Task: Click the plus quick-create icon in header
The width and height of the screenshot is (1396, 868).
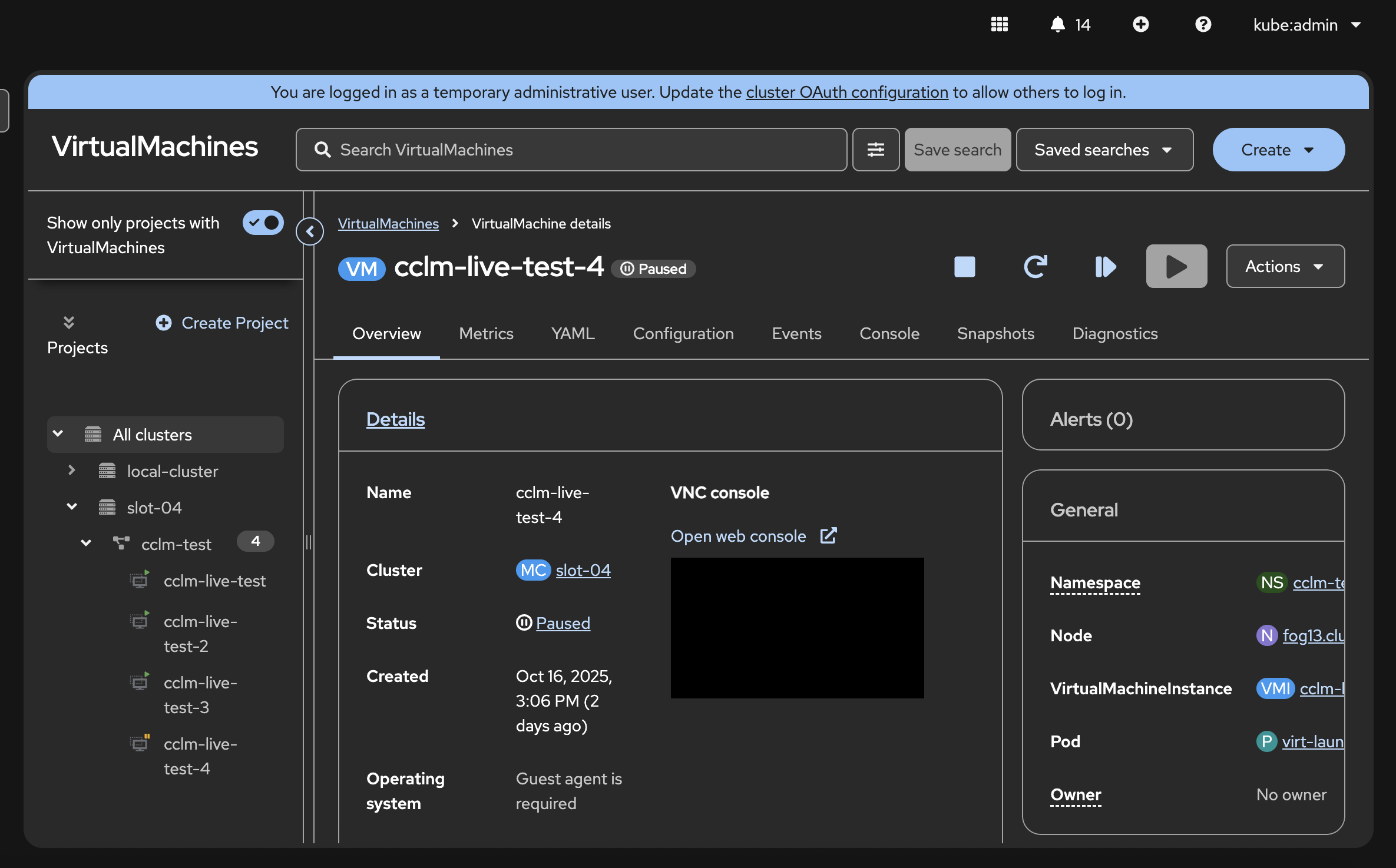Action: point(1140,24)
